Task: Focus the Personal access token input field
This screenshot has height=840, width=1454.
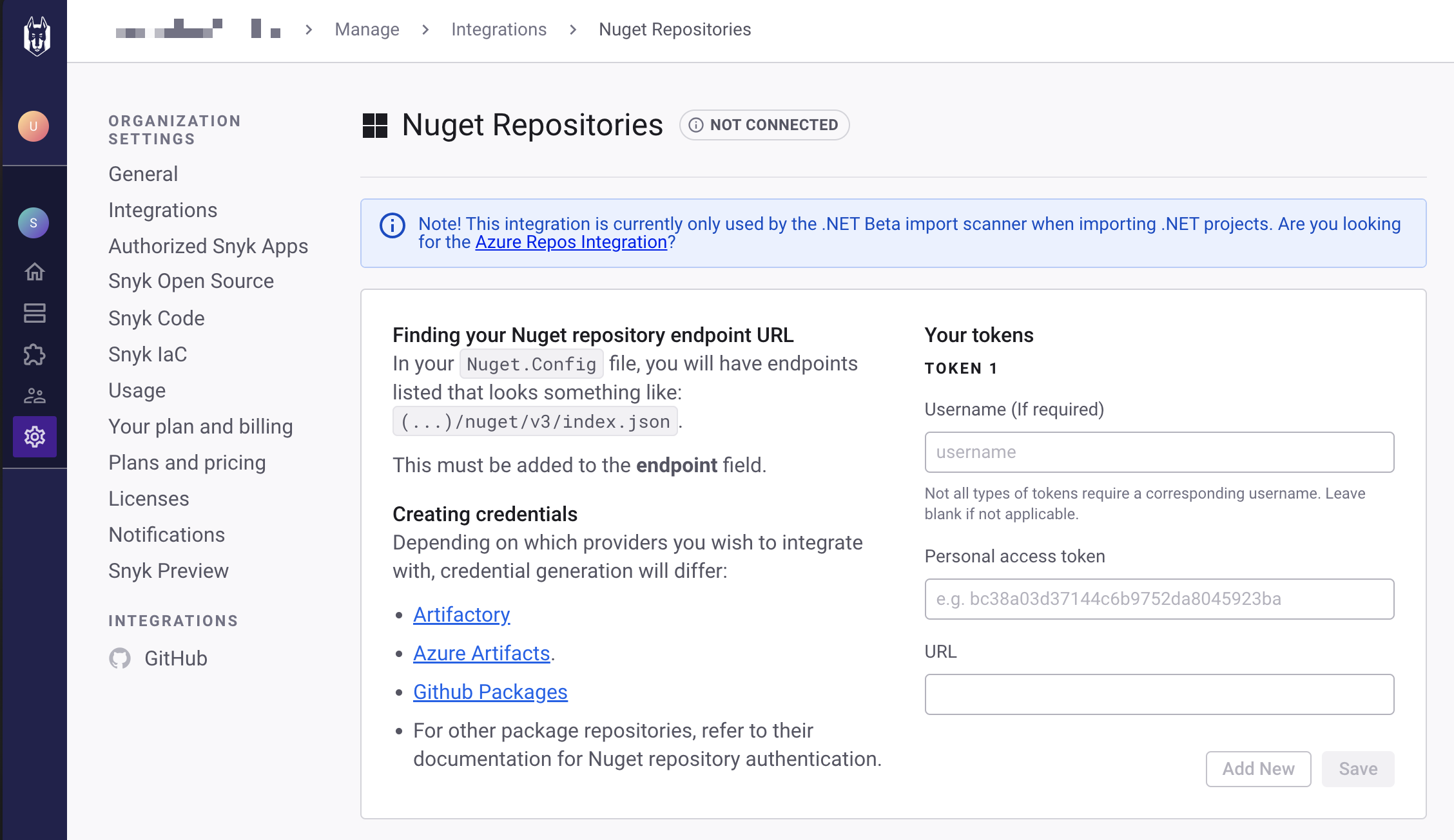Action: pyautogui.click(x=1158, y=599)
